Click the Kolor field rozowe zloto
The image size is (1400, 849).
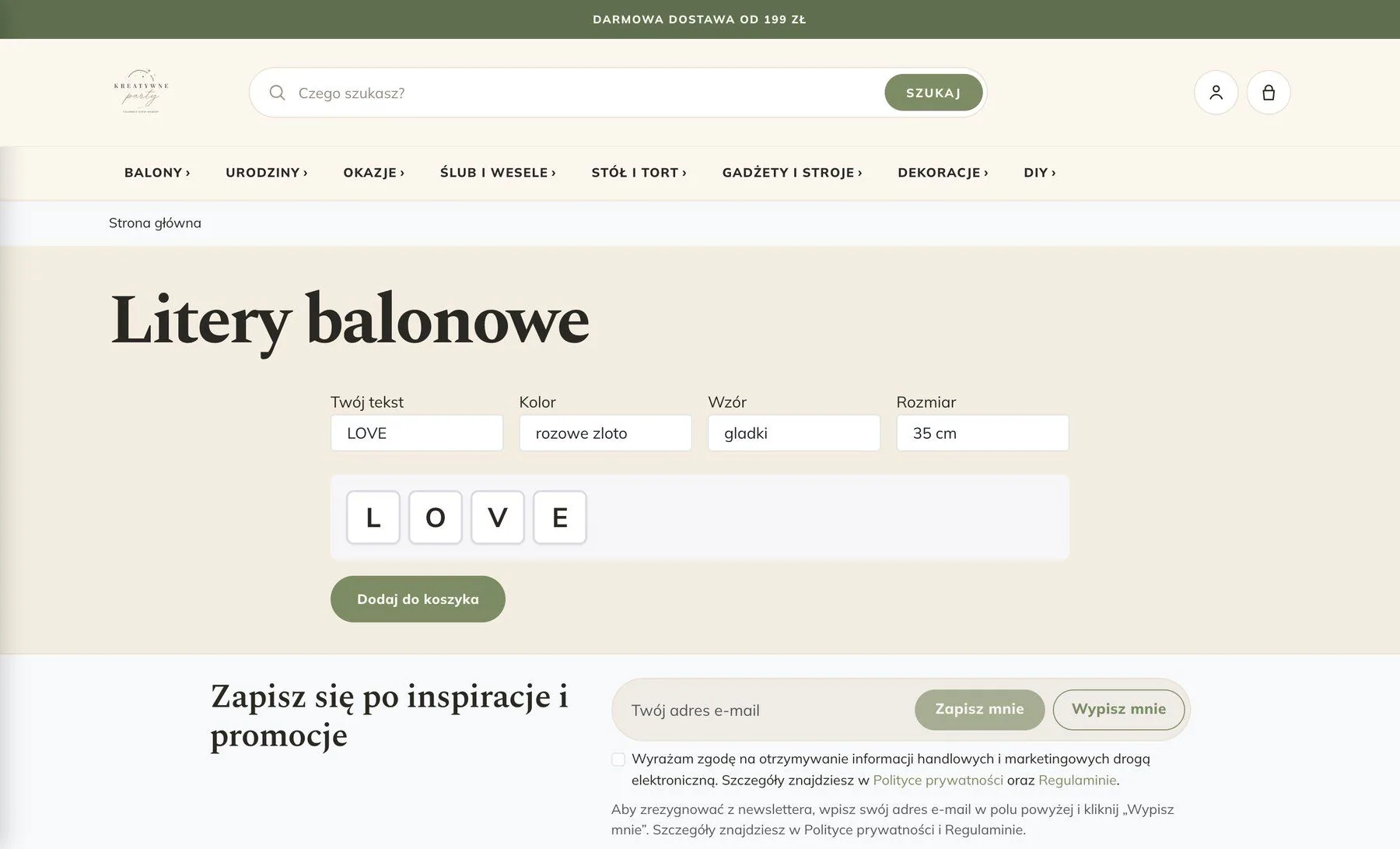(605, 433)
